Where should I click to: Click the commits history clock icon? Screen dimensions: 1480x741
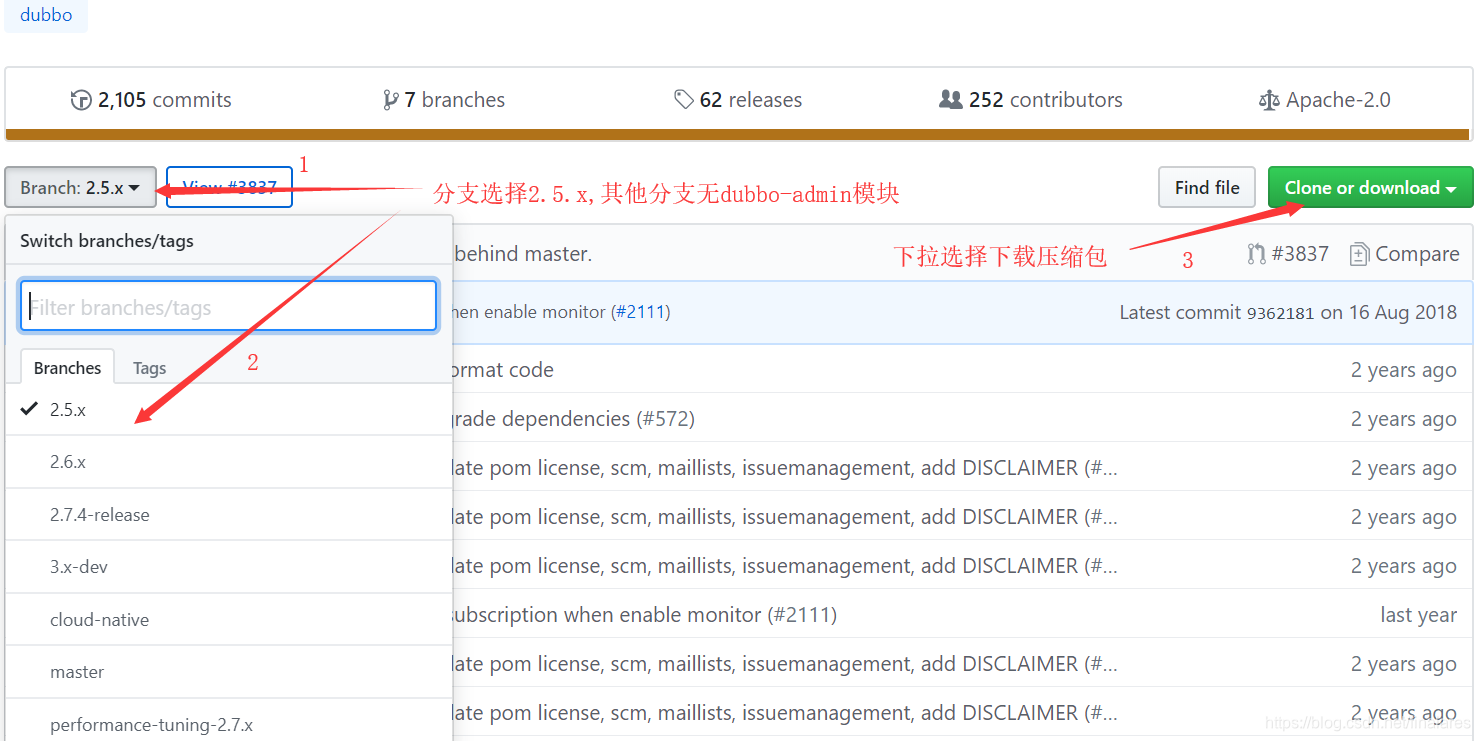[81, 100]
